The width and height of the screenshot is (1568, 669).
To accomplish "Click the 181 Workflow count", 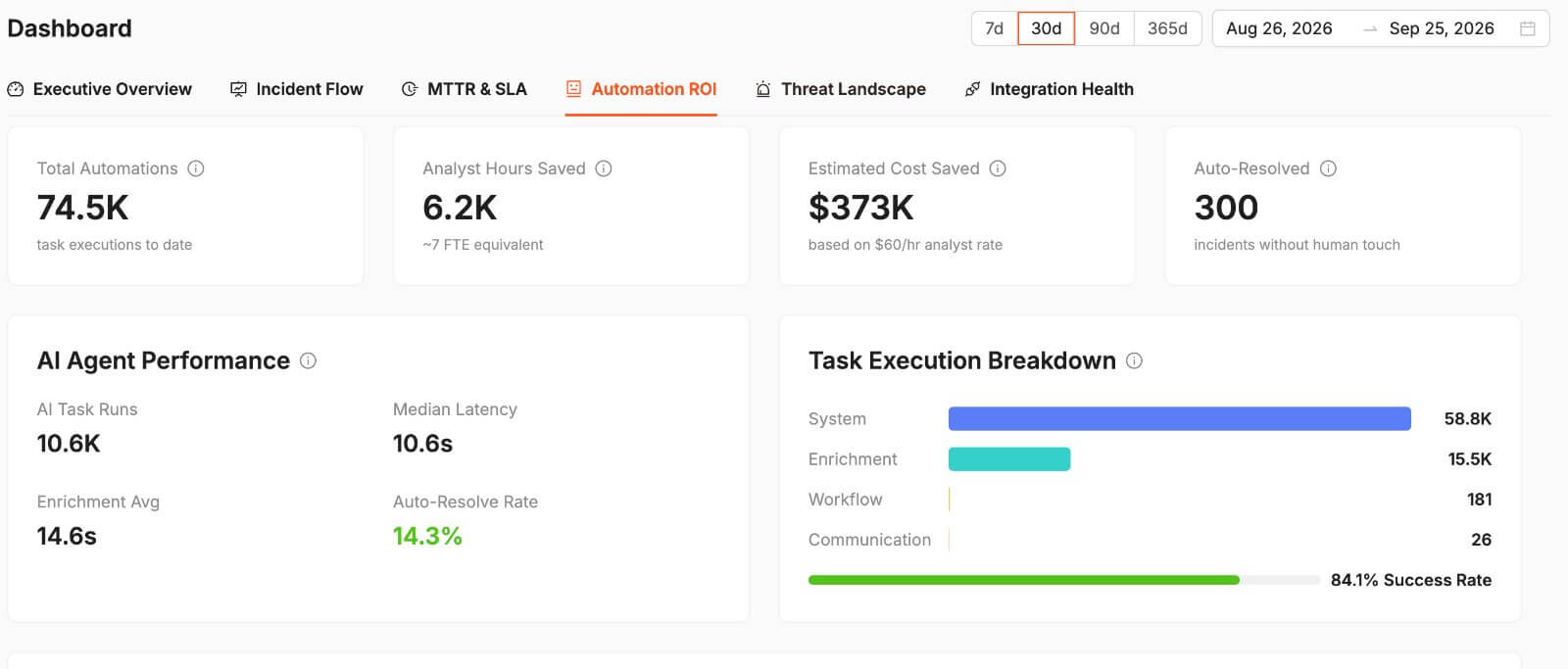I will tap(1480, 500).
